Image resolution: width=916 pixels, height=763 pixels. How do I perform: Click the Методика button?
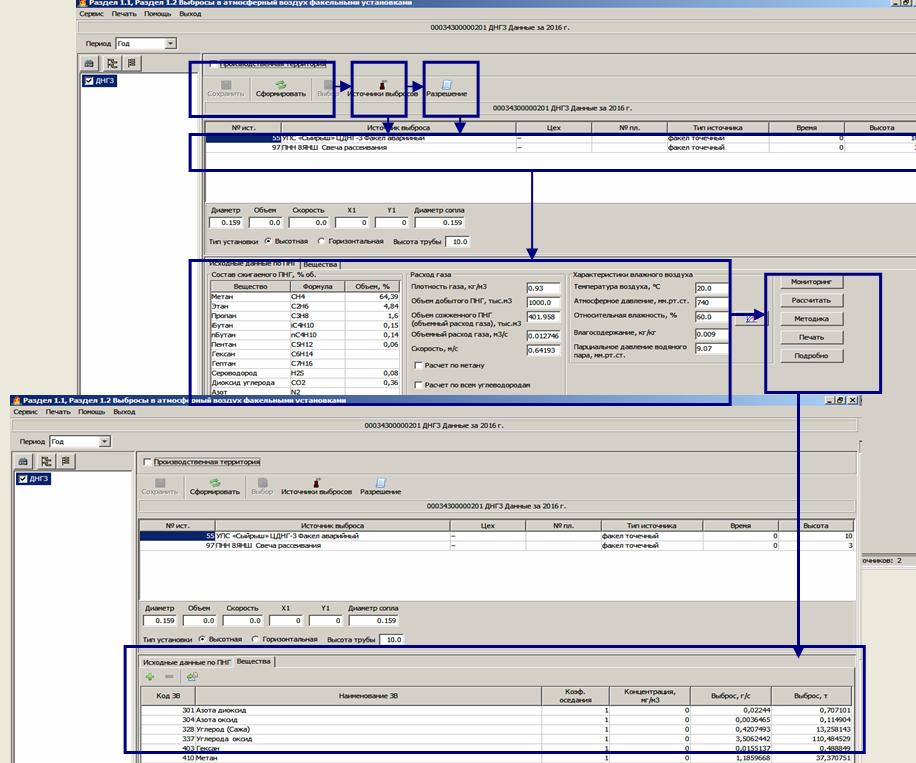pyautogui.click(x=812, y=319)
